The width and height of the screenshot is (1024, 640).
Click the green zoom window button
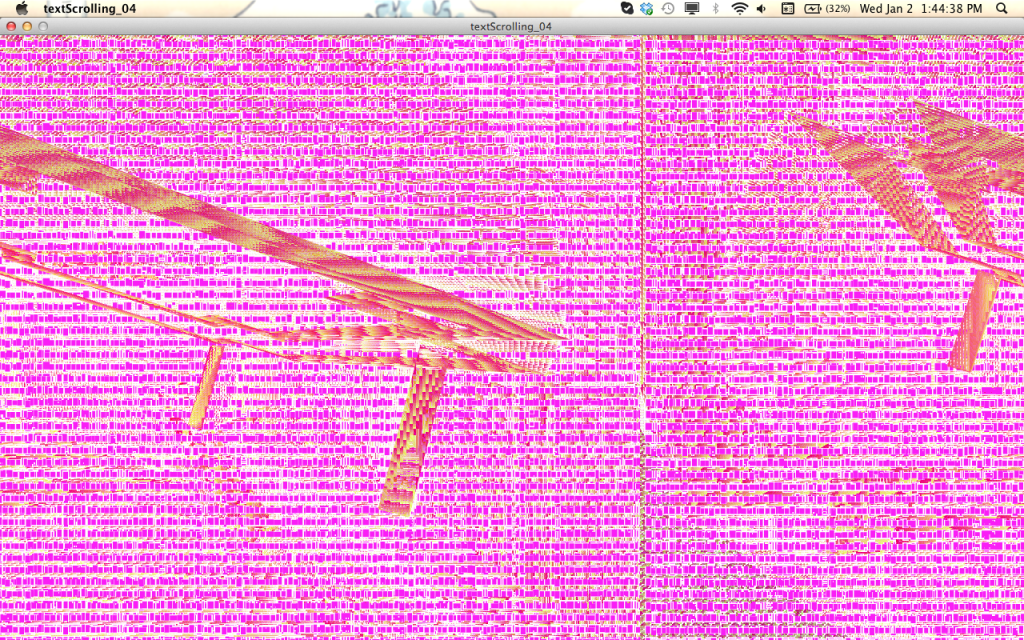tap(43, 26)
